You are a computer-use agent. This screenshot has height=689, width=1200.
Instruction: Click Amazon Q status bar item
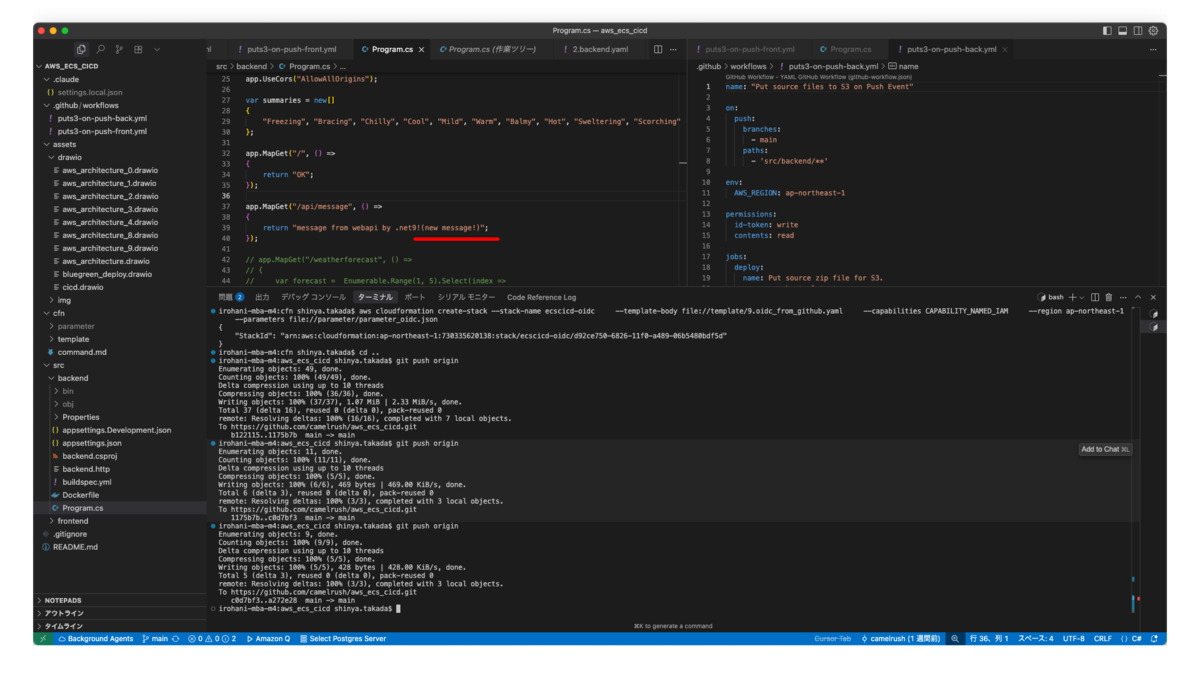click(268, 638)
